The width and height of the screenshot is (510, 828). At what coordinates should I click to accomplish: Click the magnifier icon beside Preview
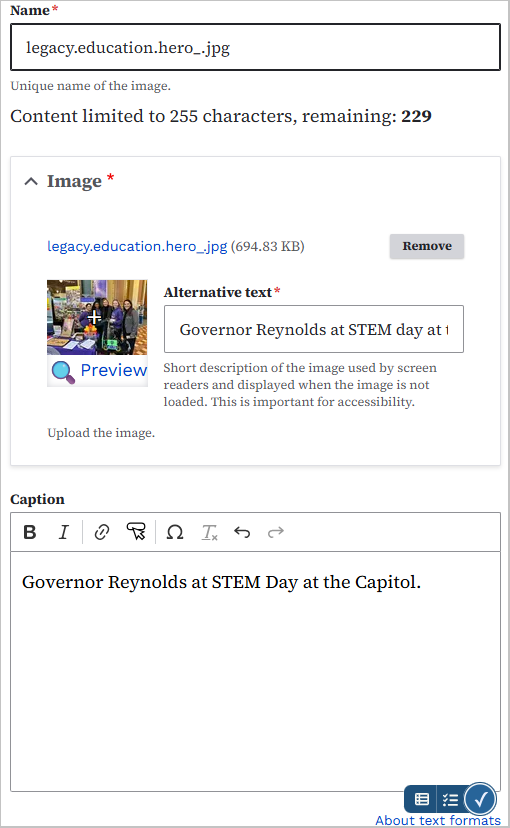(x=63, y=372)
